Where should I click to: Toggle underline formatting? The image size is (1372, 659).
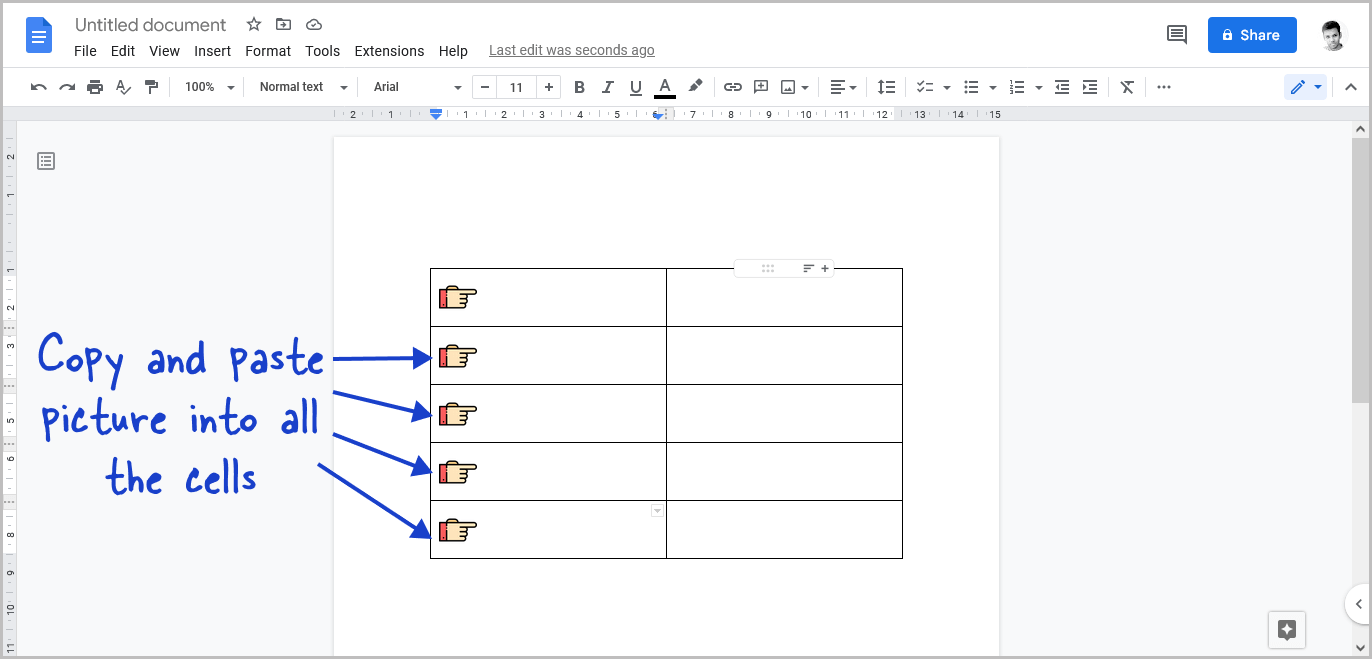(635, 87)
